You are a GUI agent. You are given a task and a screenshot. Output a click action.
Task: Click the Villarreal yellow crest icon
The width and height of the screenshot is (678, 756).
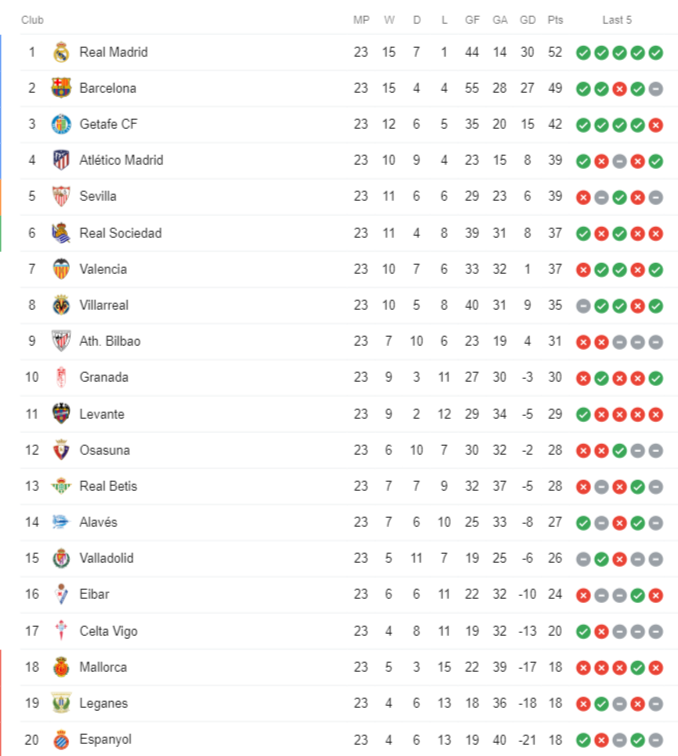[61, 305]
